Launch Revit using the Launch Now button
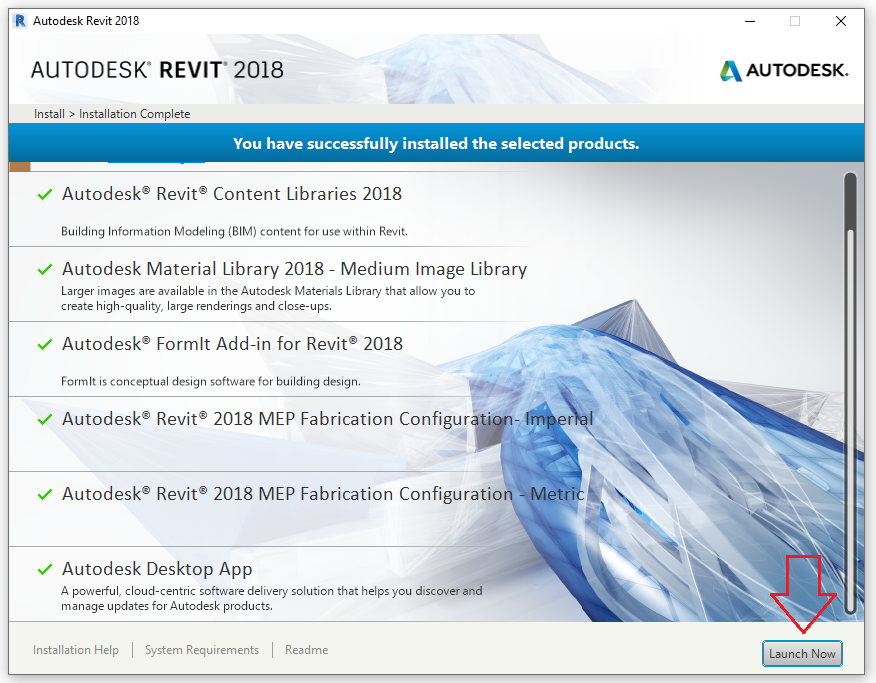Screen dimensions: 876x683 click(802, 653)
